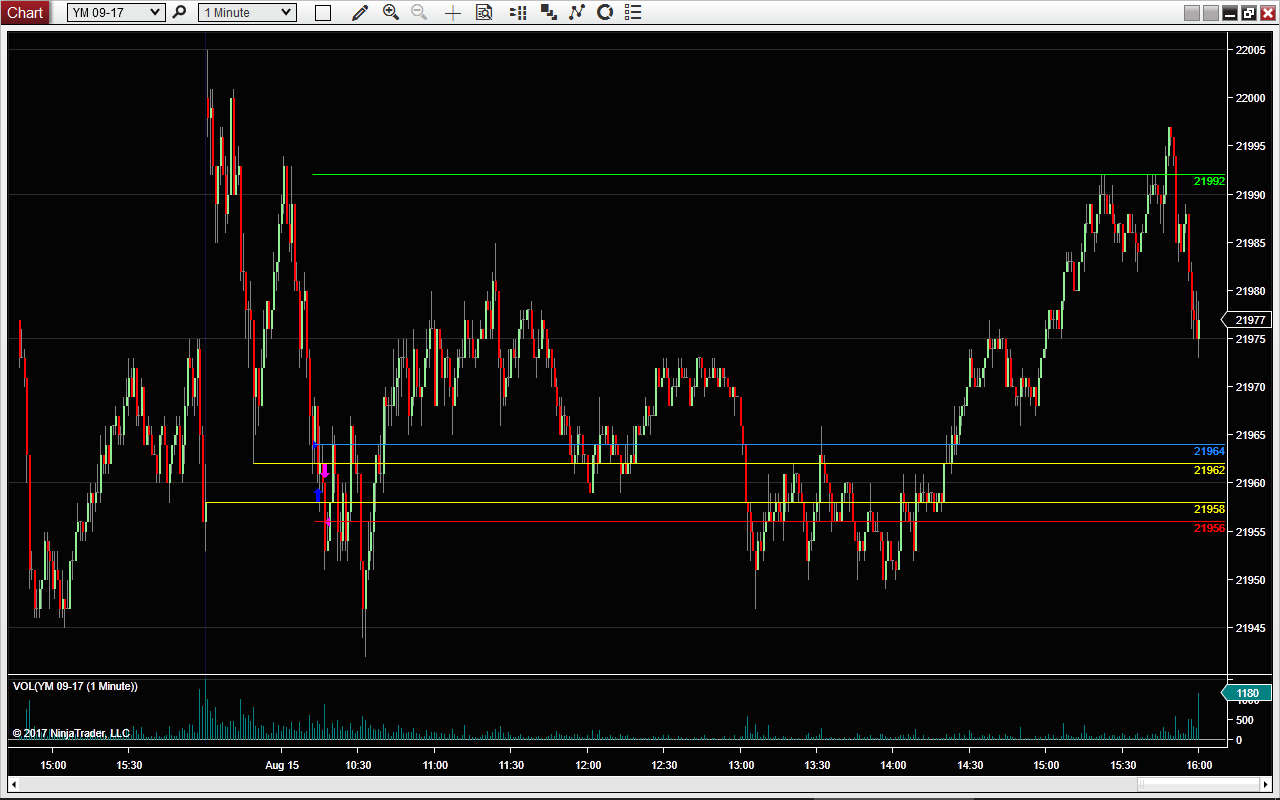Open the Indicators dialog icon

click(577, 12)
